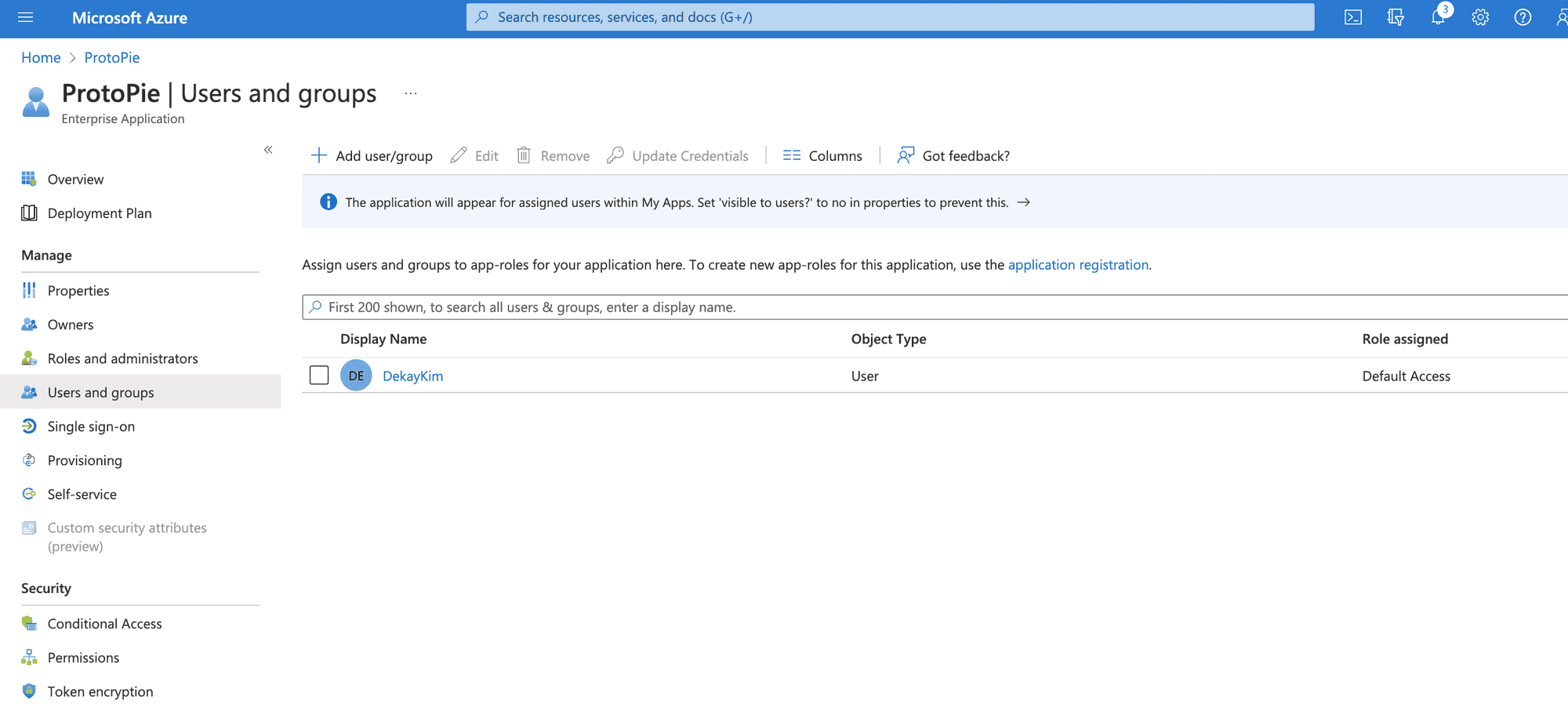1568x713 pixels.
Task: Check the checkbox next to DekayKim
Action: coord(319,375)
